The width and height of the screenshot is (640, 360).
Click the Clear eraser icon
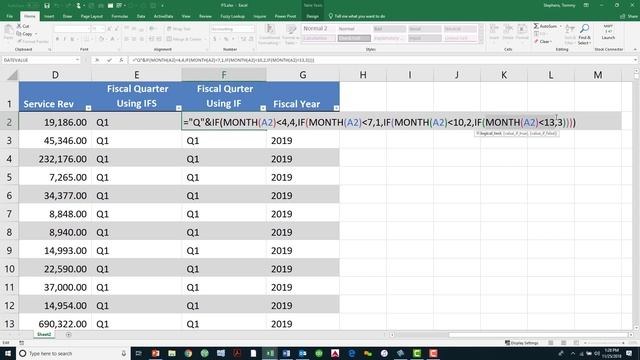coord(536,42)
